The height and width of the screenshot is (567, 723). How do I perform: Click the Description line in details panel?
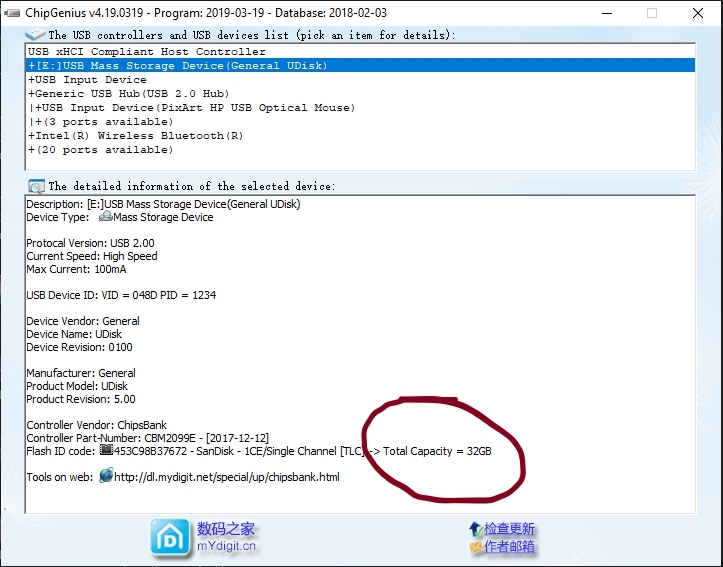pos(163,204)
